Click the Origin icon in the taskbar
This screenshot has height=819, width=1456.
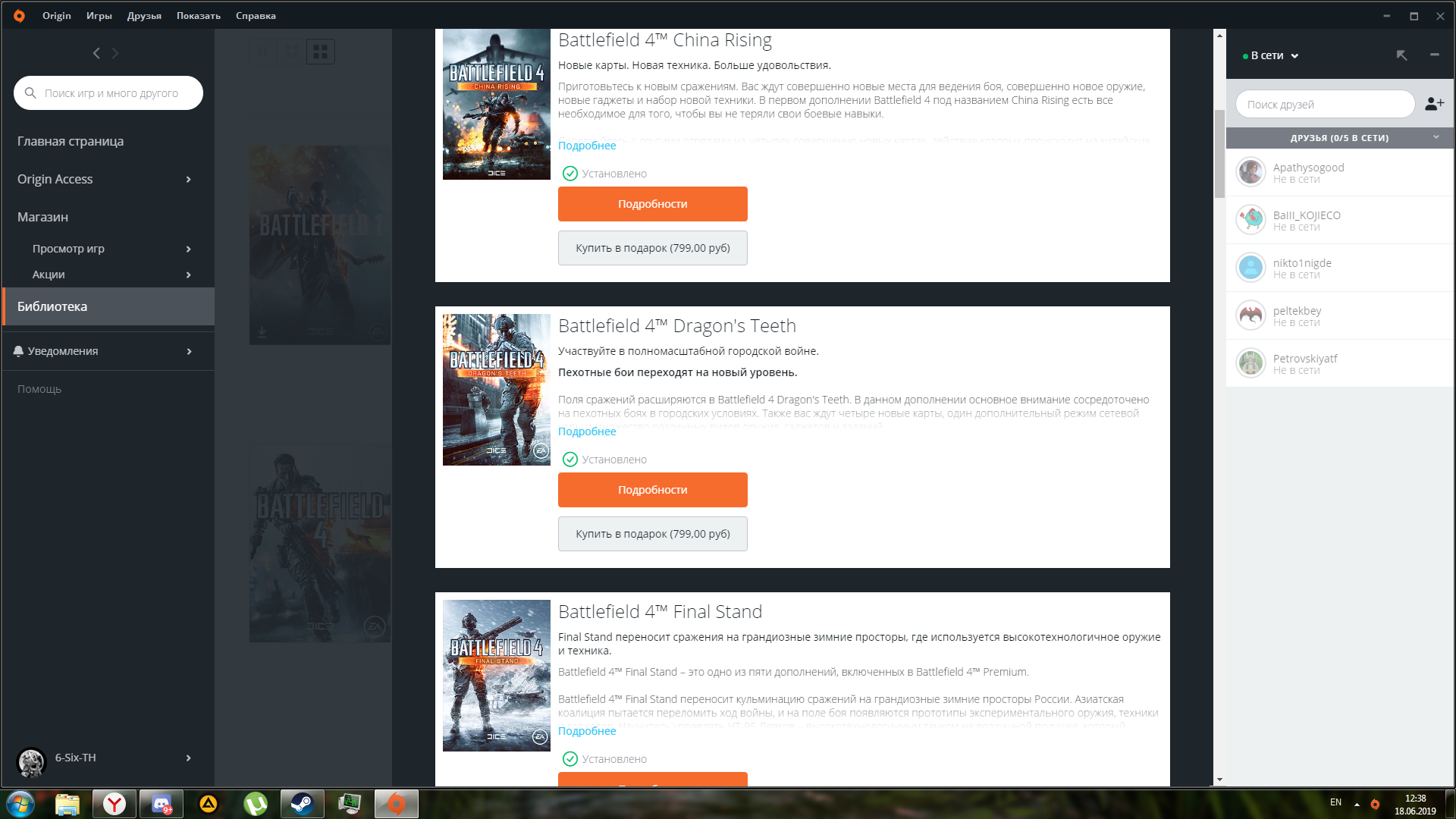coord(397,804)
